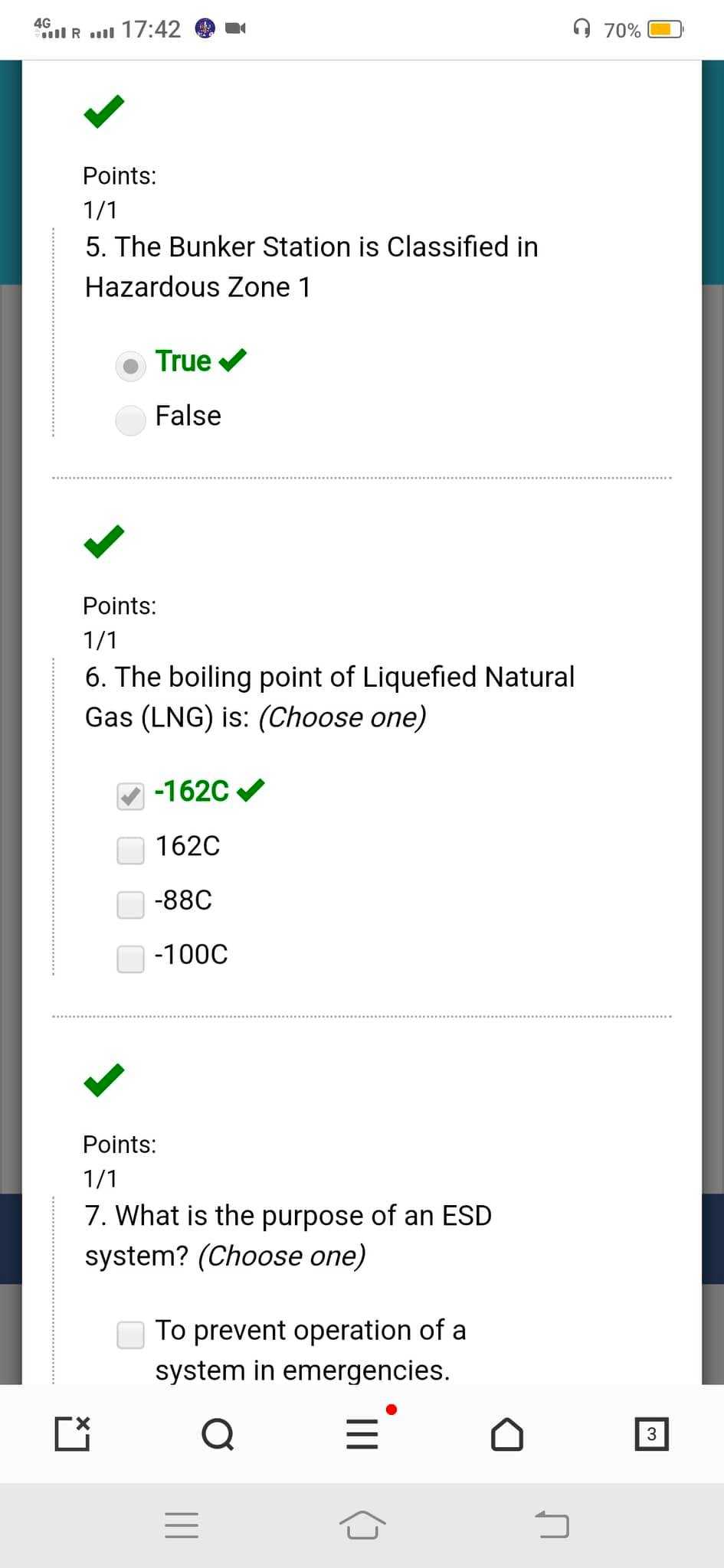Tap the browser search icon
724x1568 pixels.
(218, 1434)
